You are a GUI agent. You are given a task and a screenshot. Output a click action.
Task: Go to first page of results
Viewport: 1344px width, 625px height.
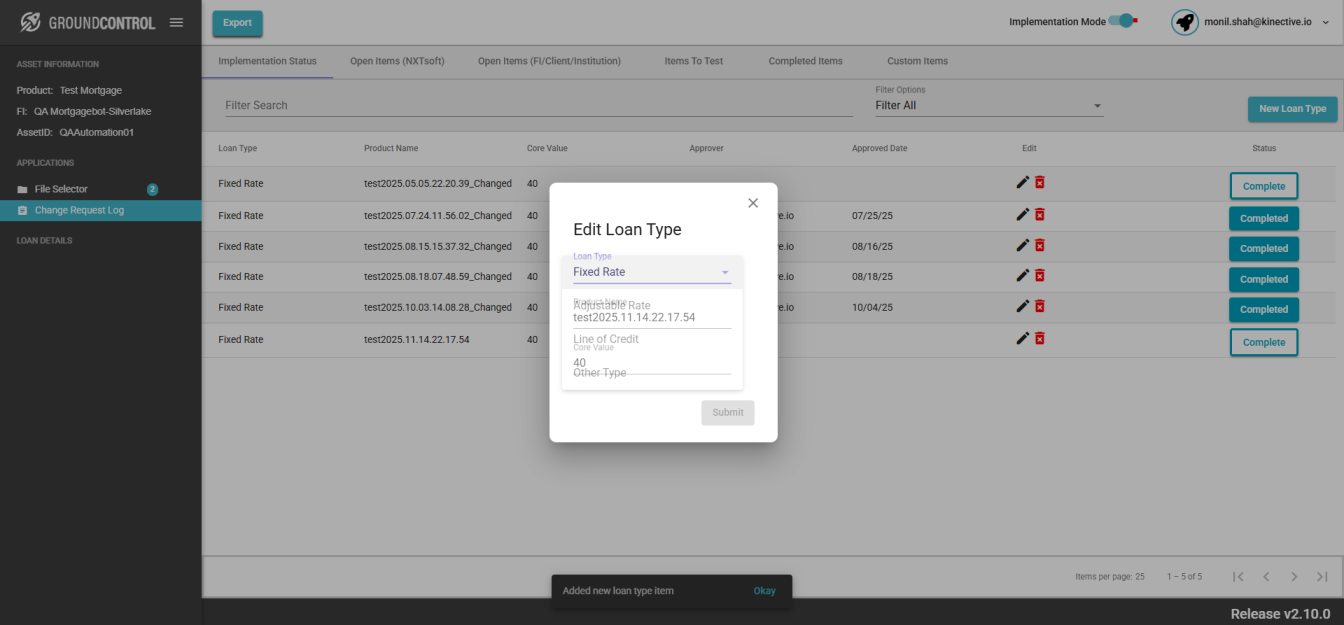coord(1238,576)
